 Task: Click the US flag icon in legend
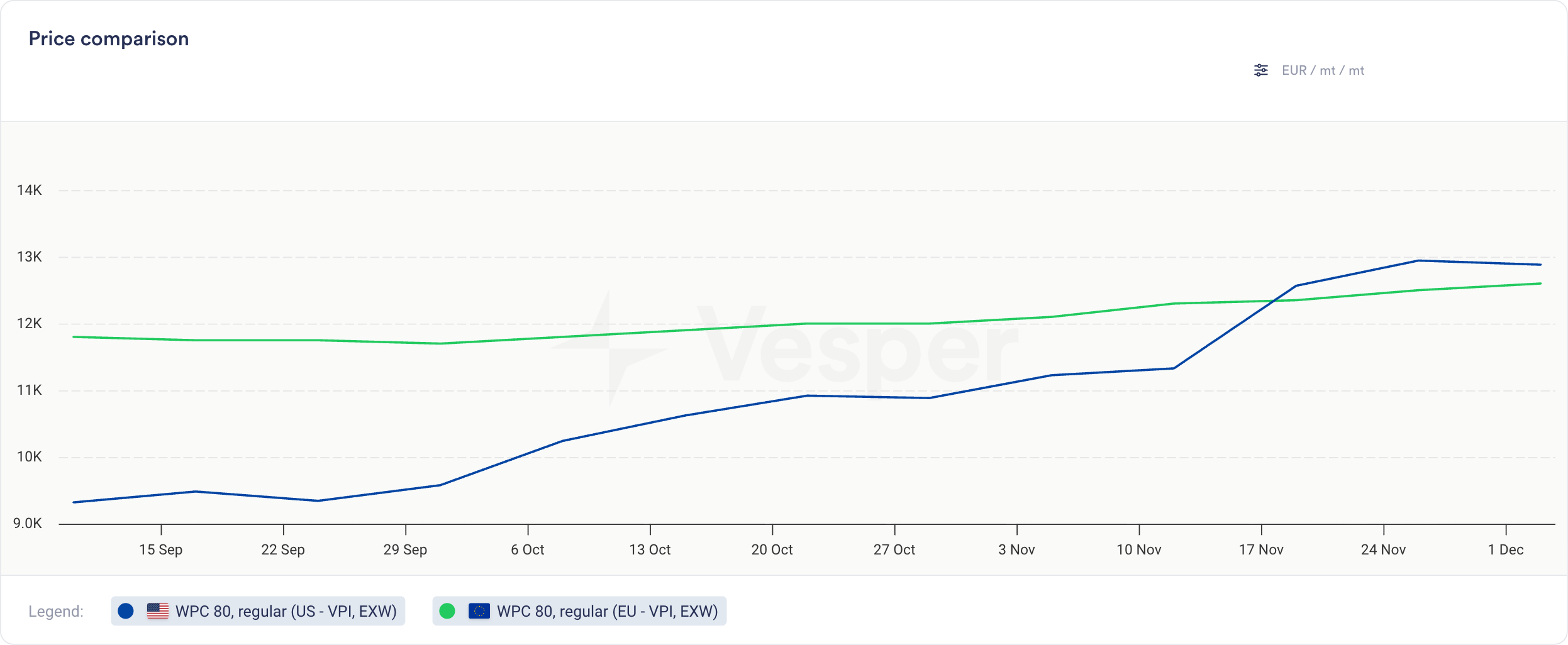(x=157, y=610)
